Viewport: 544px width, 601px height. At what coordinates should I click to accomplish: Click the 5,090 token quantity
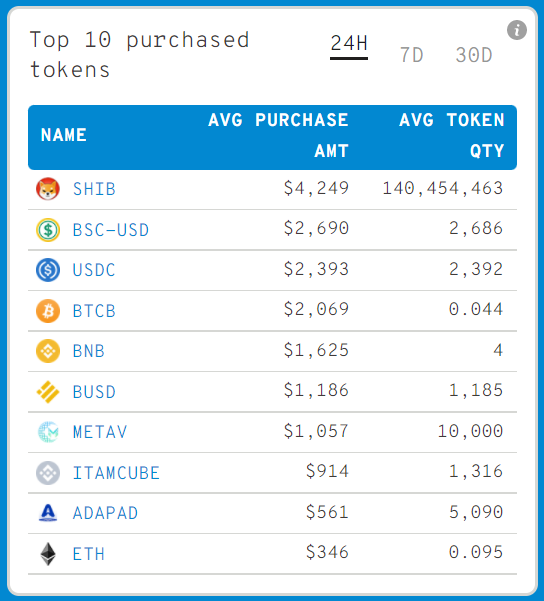click(x=476, y=512)
